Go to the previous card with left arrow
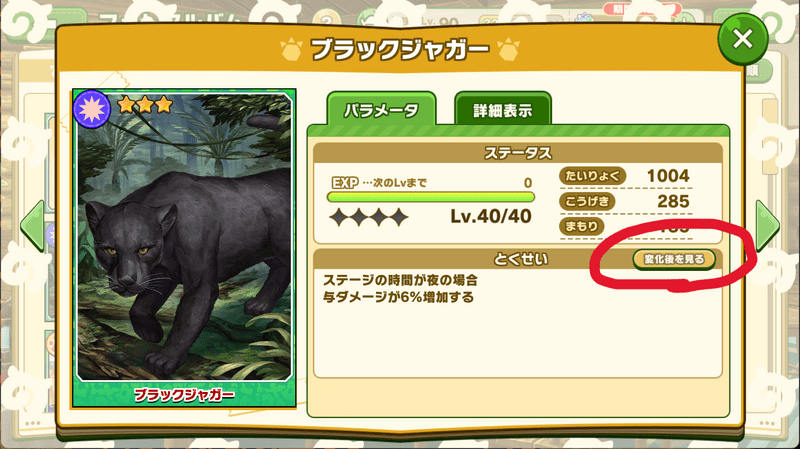Viewport: 800px width, 449px height. click(32, 226)
